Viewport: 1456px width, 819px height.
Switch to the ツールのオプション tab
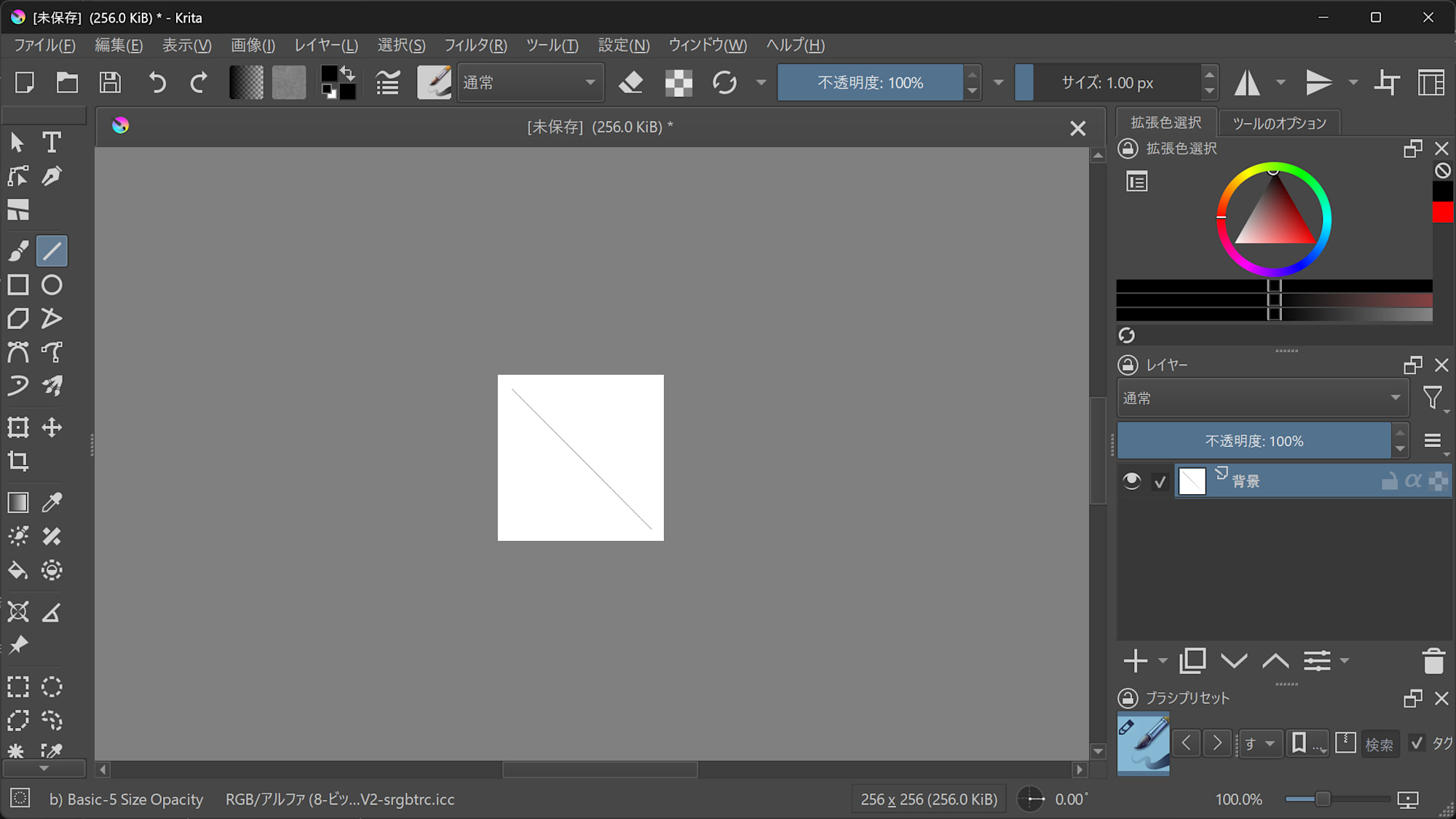tap(1279, 122)
